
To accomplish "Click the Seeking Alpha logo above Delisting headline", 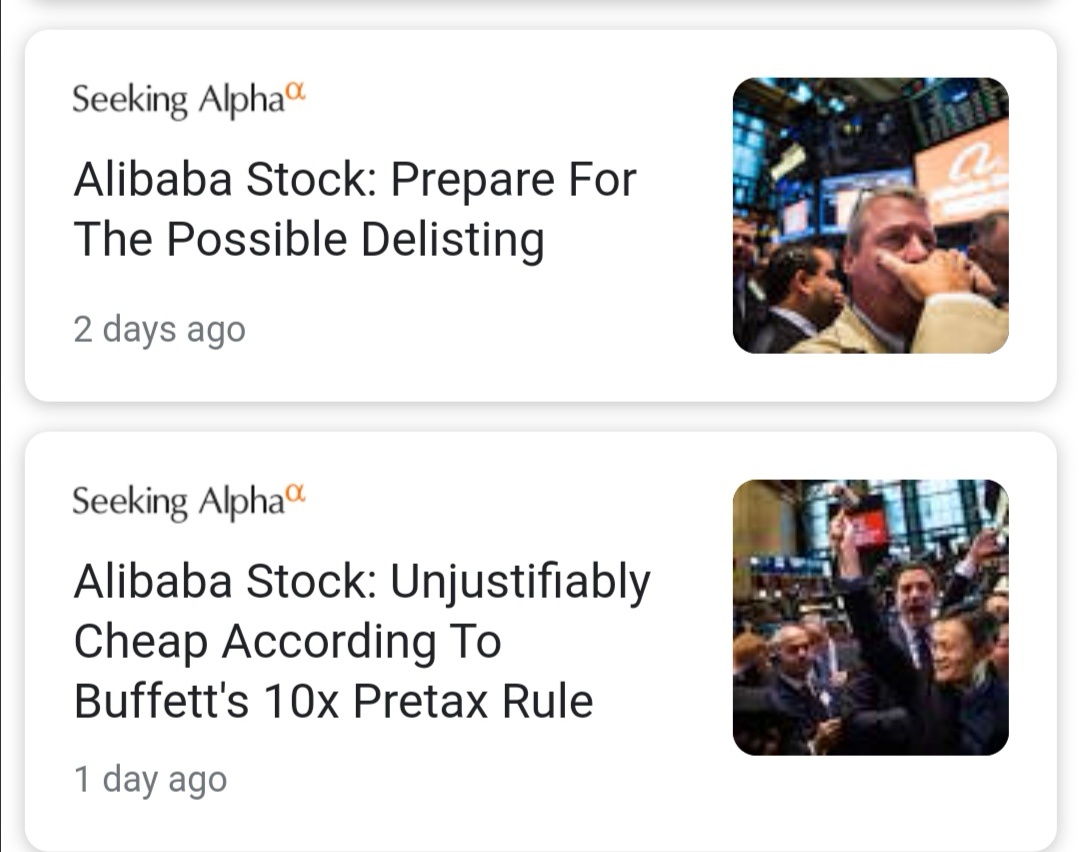I will [x=178, y=100].
